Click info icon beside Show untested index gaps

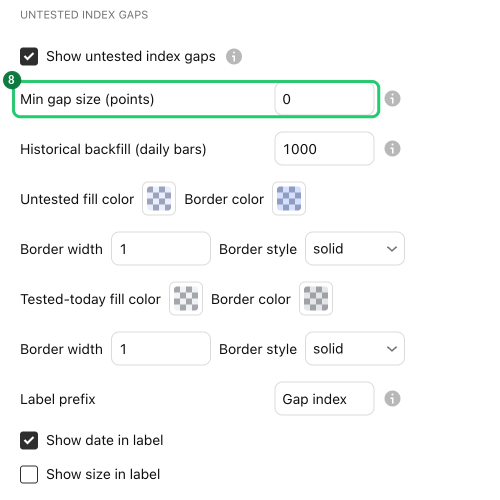234,56
